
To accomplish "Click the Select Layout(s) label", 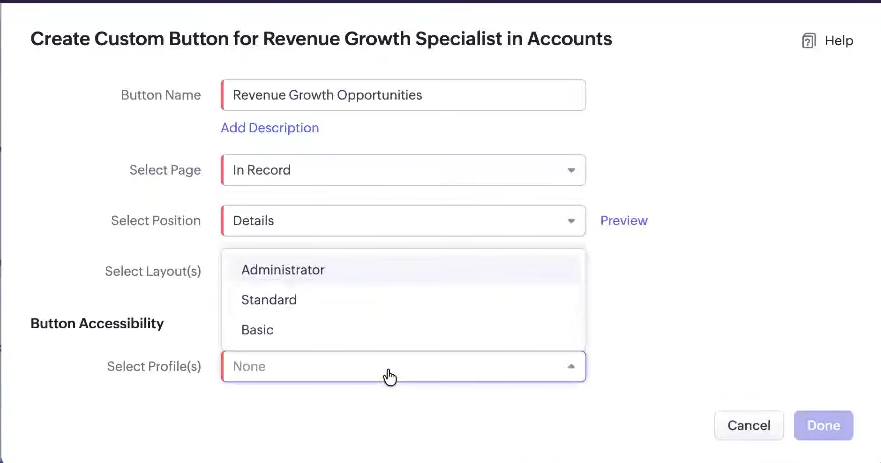I will [x=153, y=271].
